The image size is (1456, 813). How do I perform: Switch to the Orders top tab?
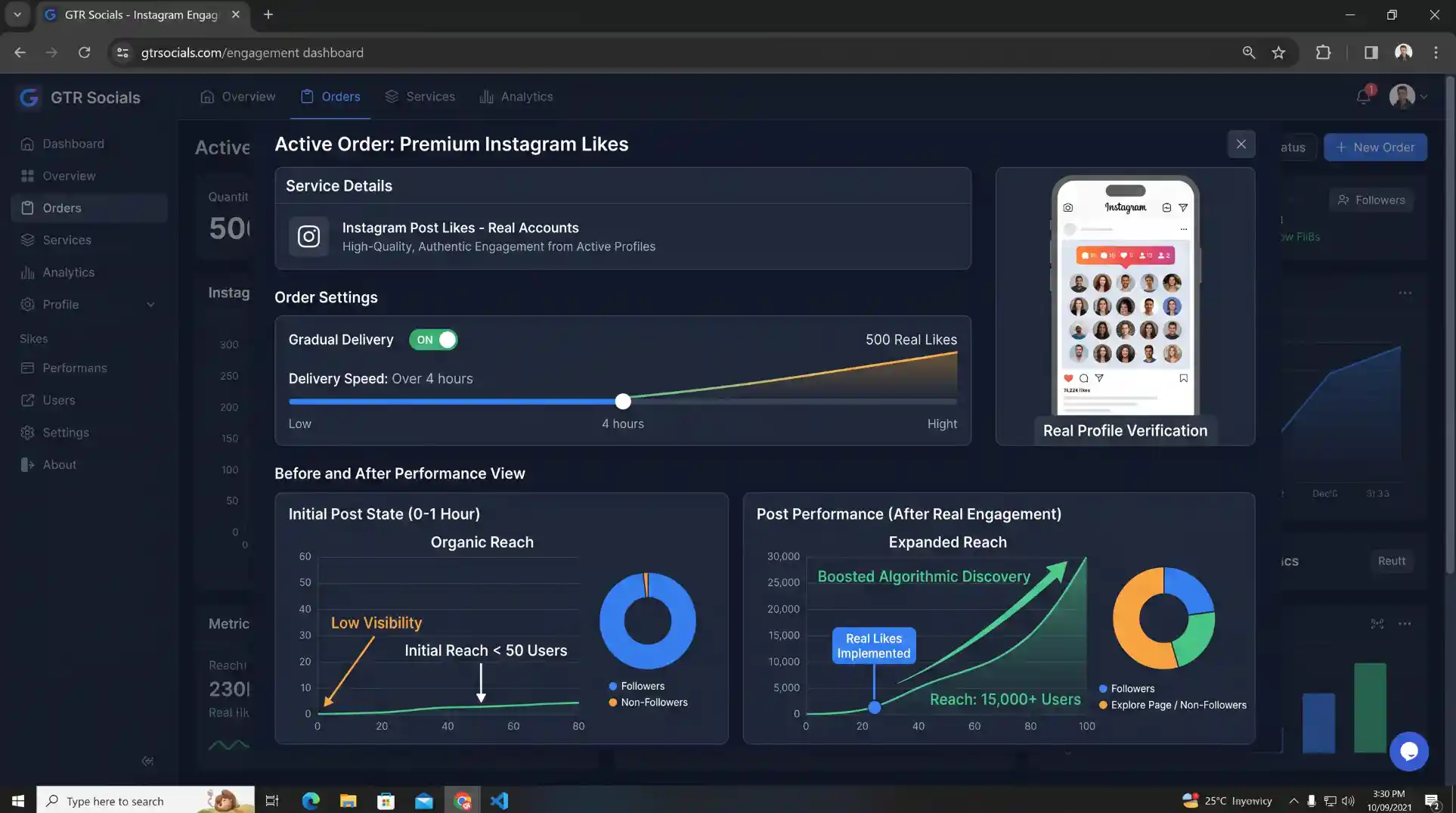330,97
